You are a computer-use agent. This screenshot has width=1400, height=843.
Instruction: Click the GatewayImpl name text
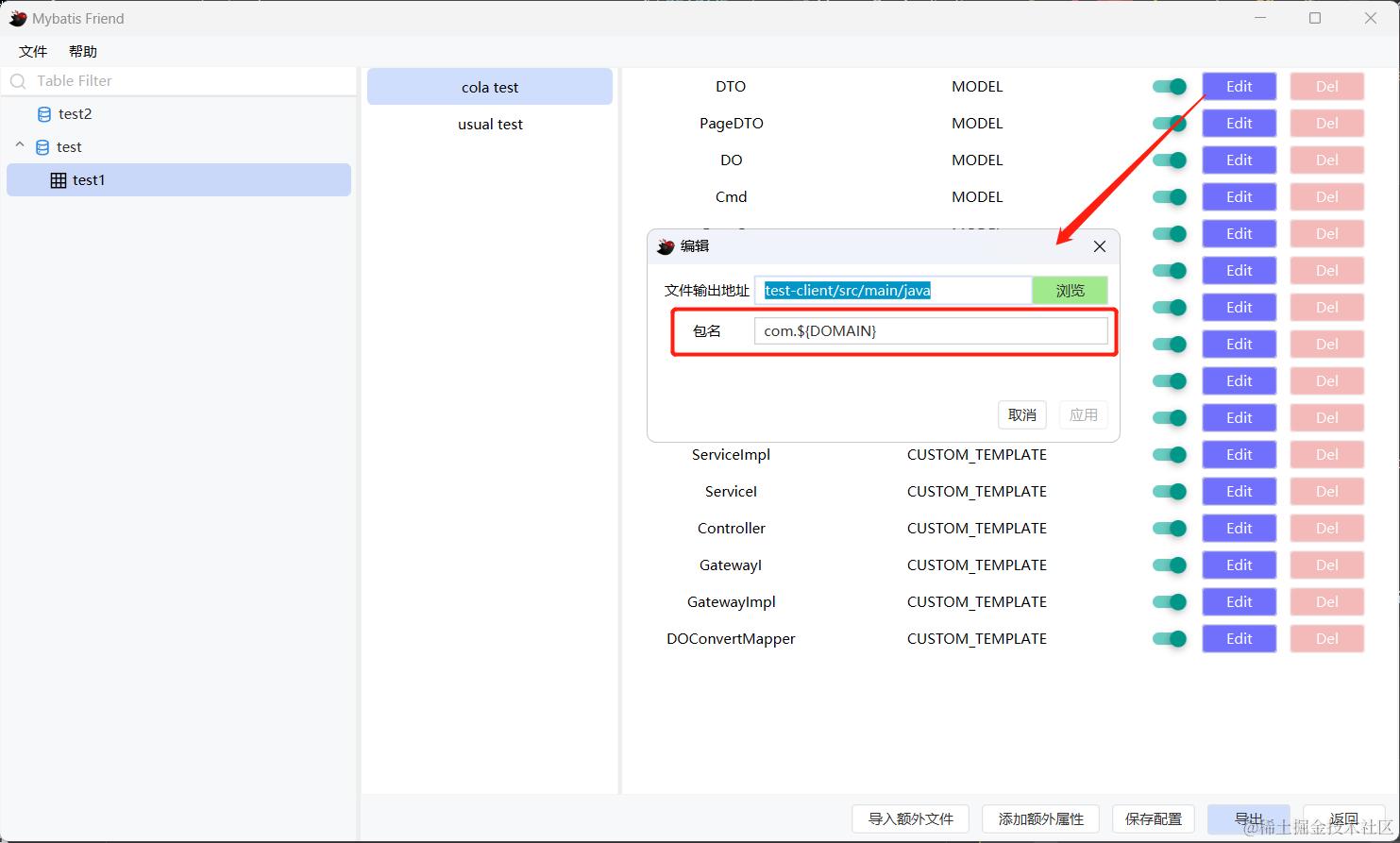click(731, 602)
